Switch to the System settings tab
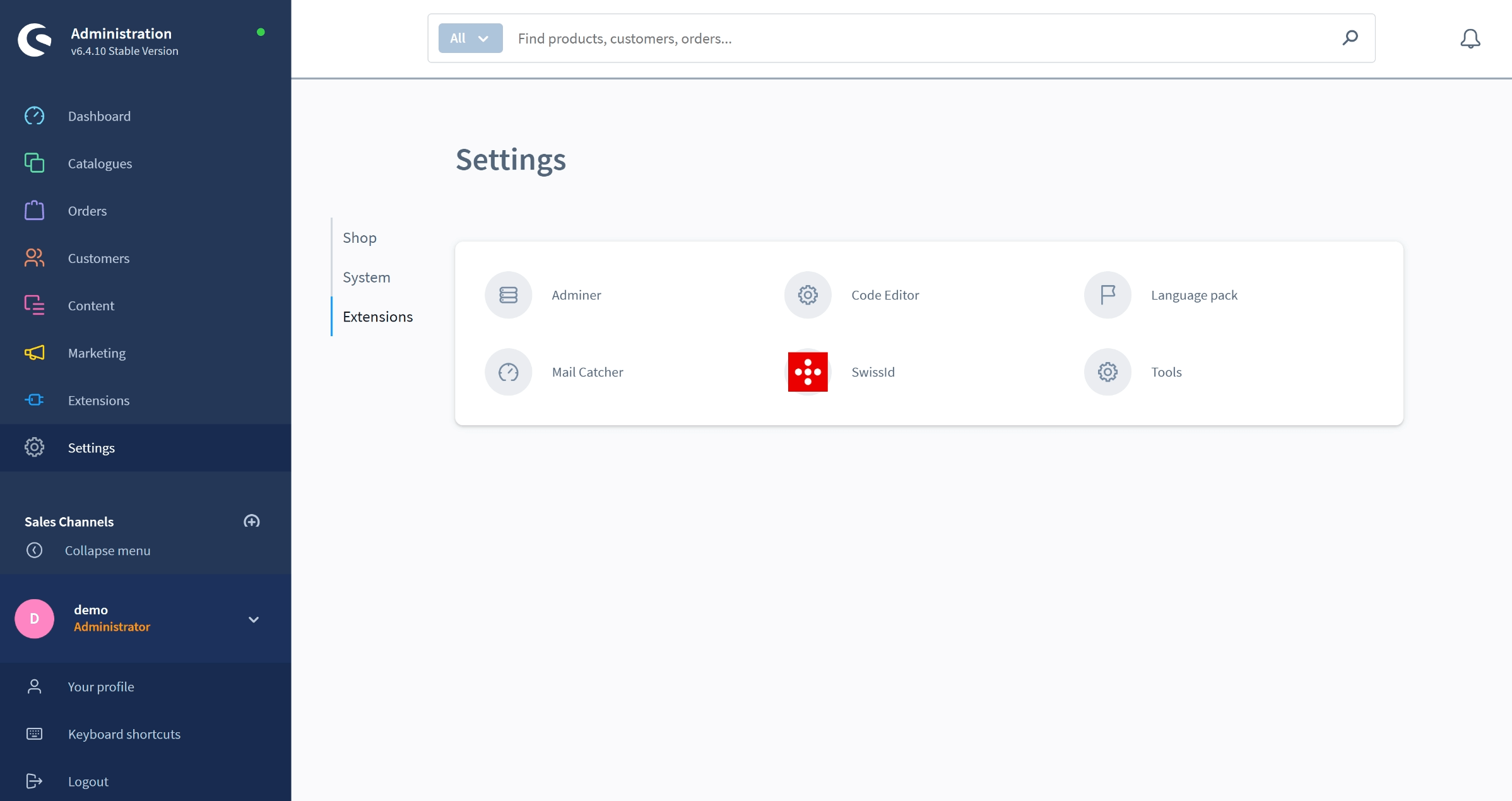Viewport: 1512px width, 801px height. click(x=367, y=277)
